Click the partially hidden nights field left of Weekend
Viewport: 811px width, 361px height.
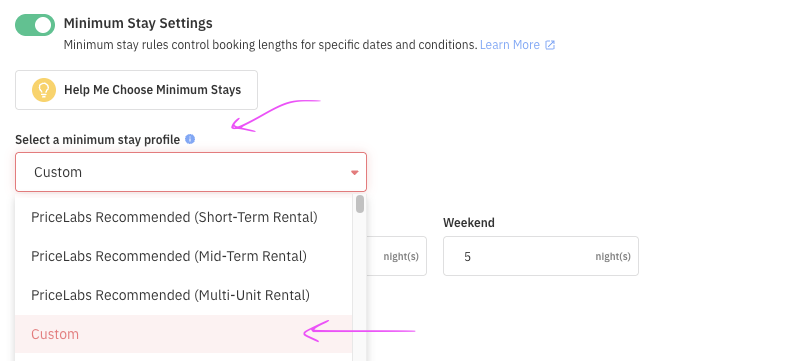397,256
